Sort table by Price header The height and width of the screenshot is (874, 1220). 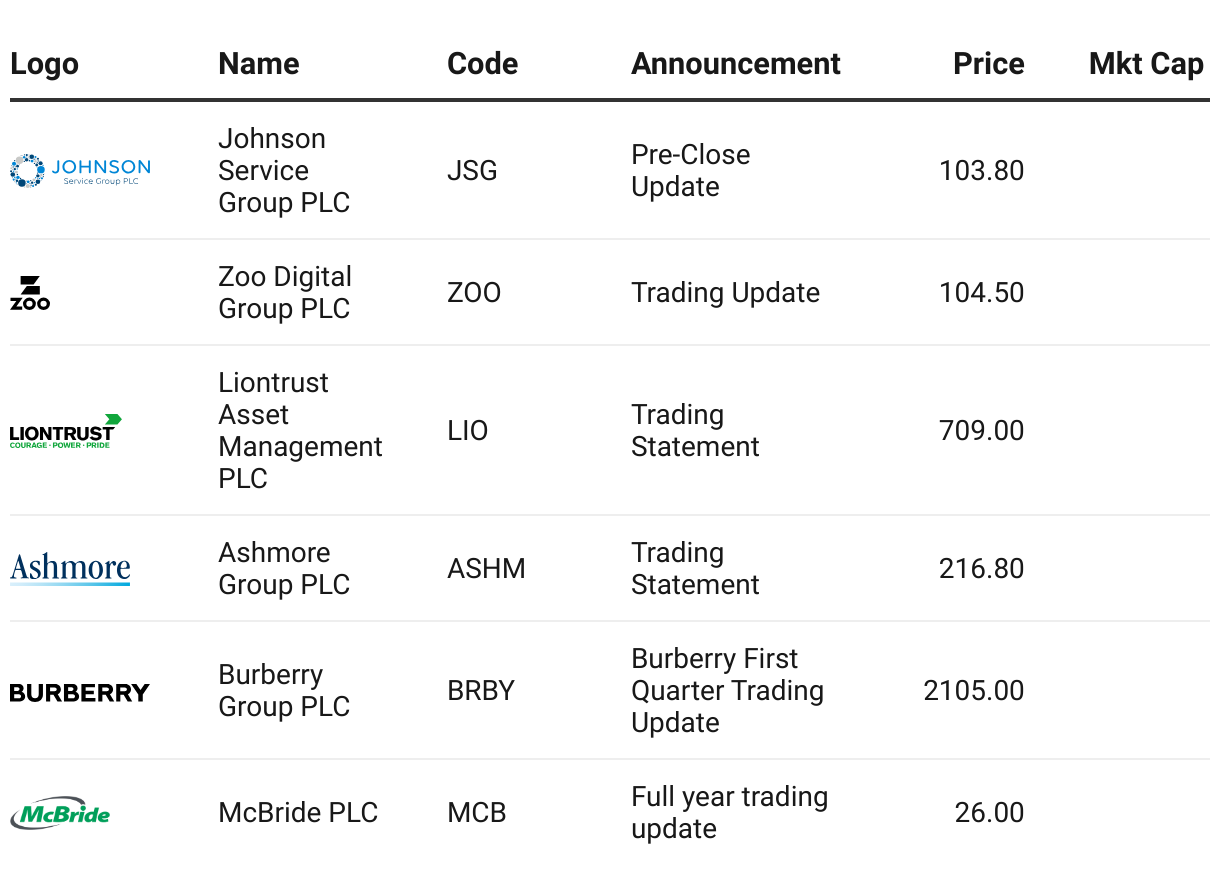pos(989,64)
